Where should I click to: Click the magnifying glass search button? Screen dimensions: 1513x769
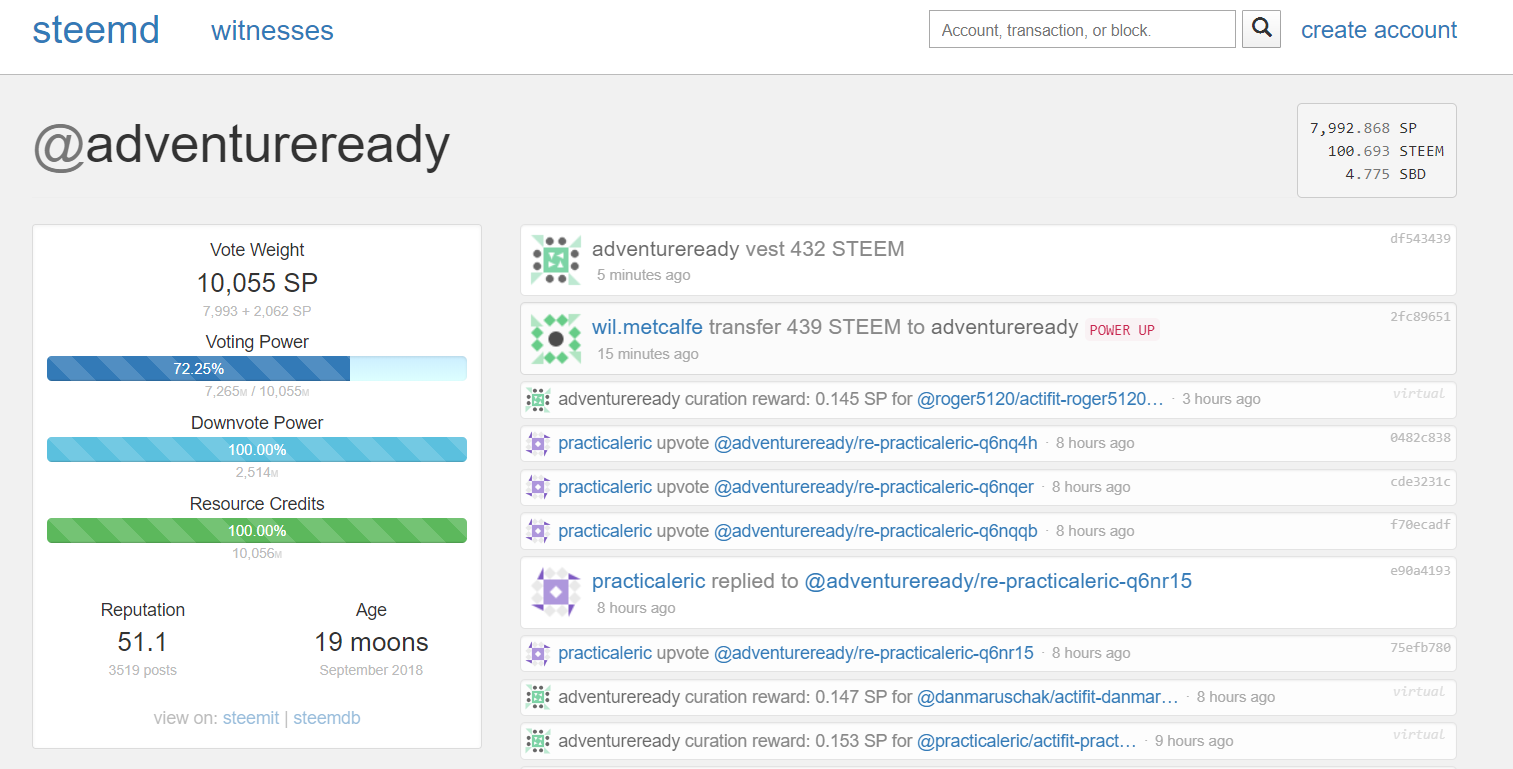point(1261,29)
